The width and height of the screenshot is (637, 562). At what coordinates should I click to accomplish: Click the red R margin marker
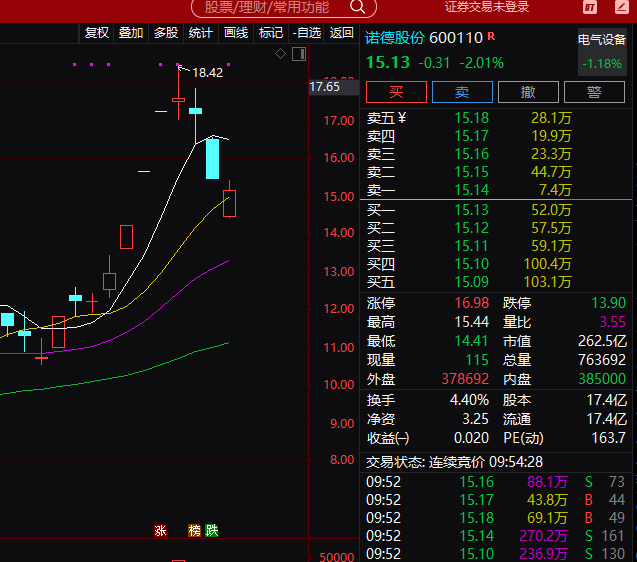pyautogui.click(x=491, y=36)
